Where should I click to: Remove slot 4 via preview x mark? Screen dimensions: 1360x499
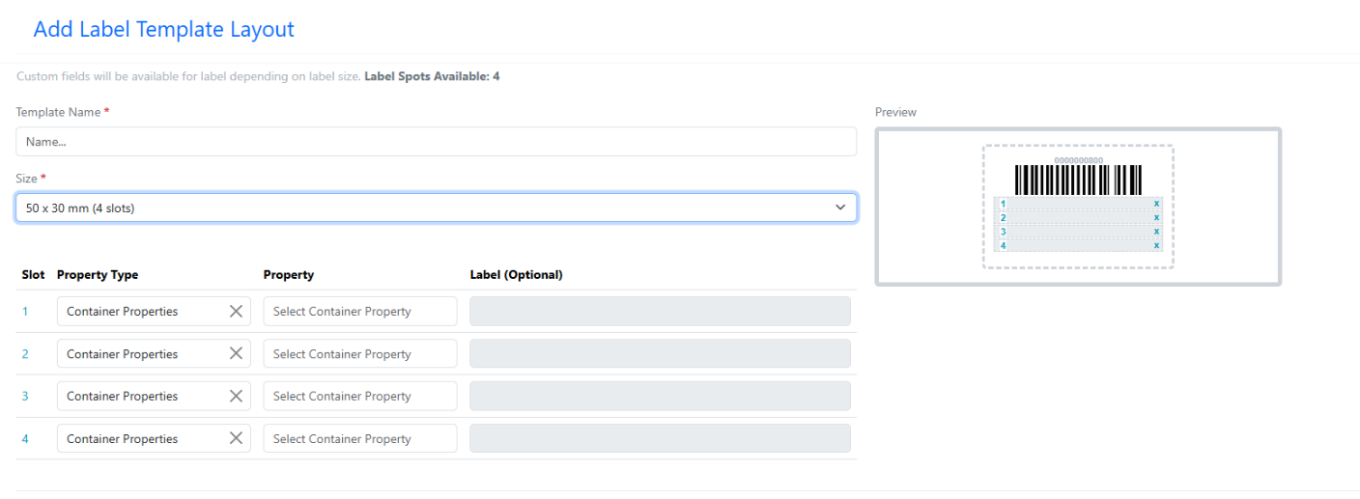point(1157,245)
